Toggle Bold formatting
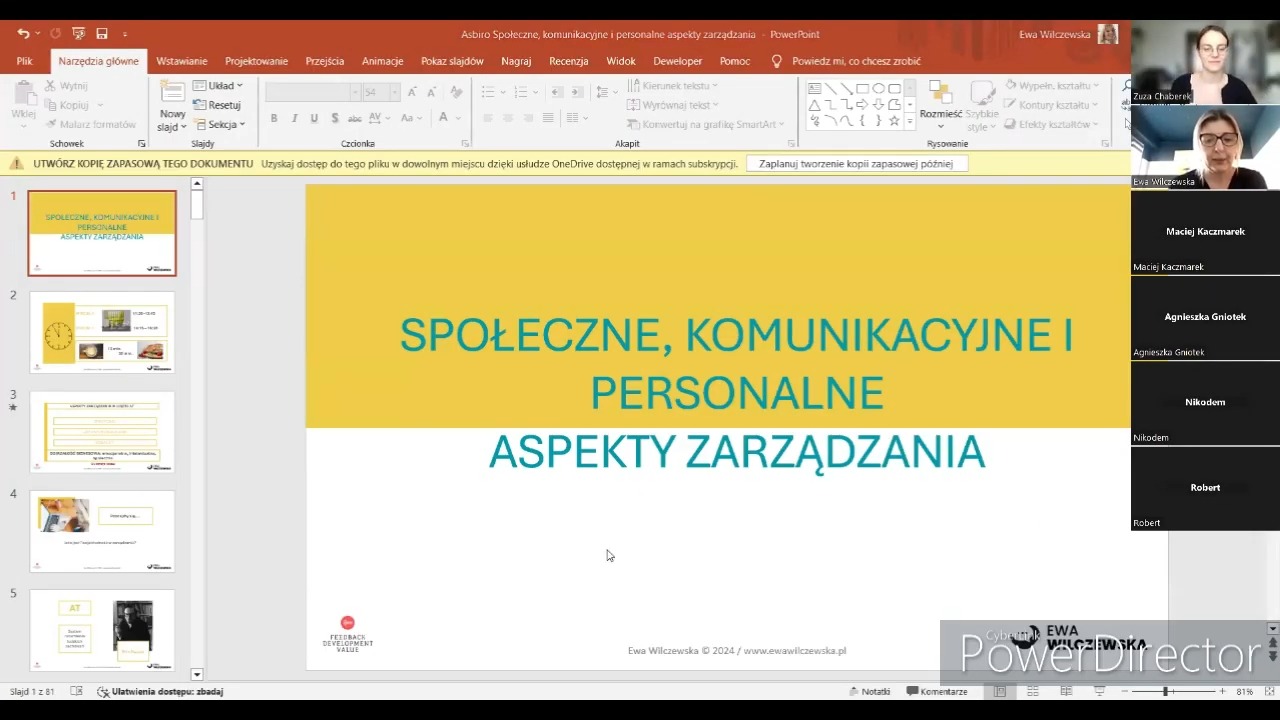Screen dimensions: 1280x720 coord(274,118)
